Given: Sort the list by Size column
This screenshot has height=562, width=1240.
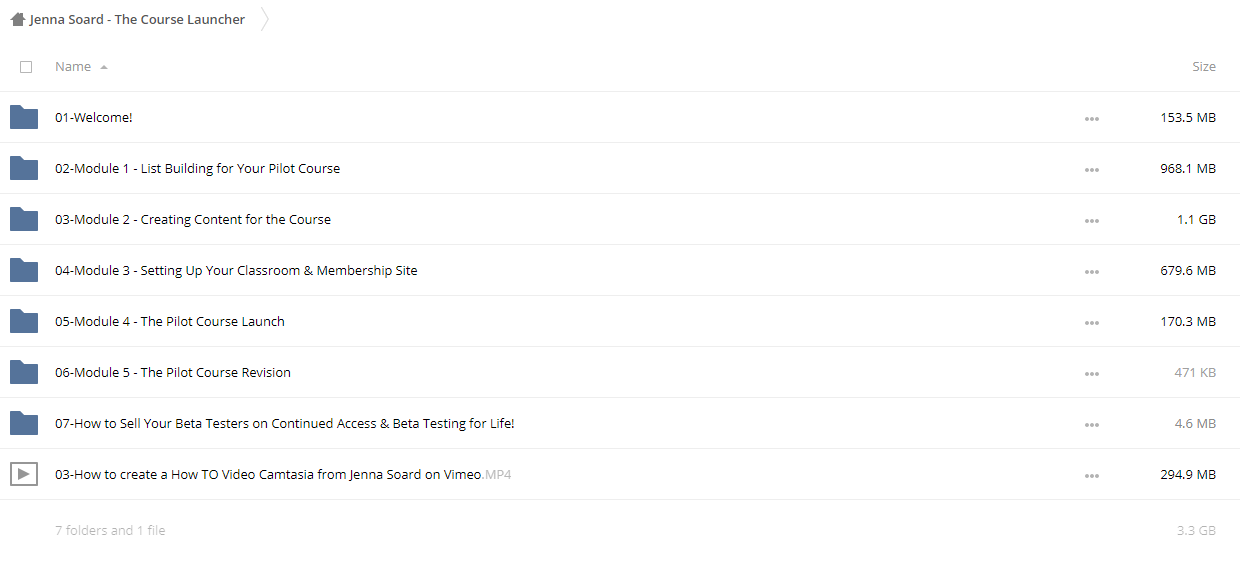Looking at the screenshot, I should point(1204,66).
